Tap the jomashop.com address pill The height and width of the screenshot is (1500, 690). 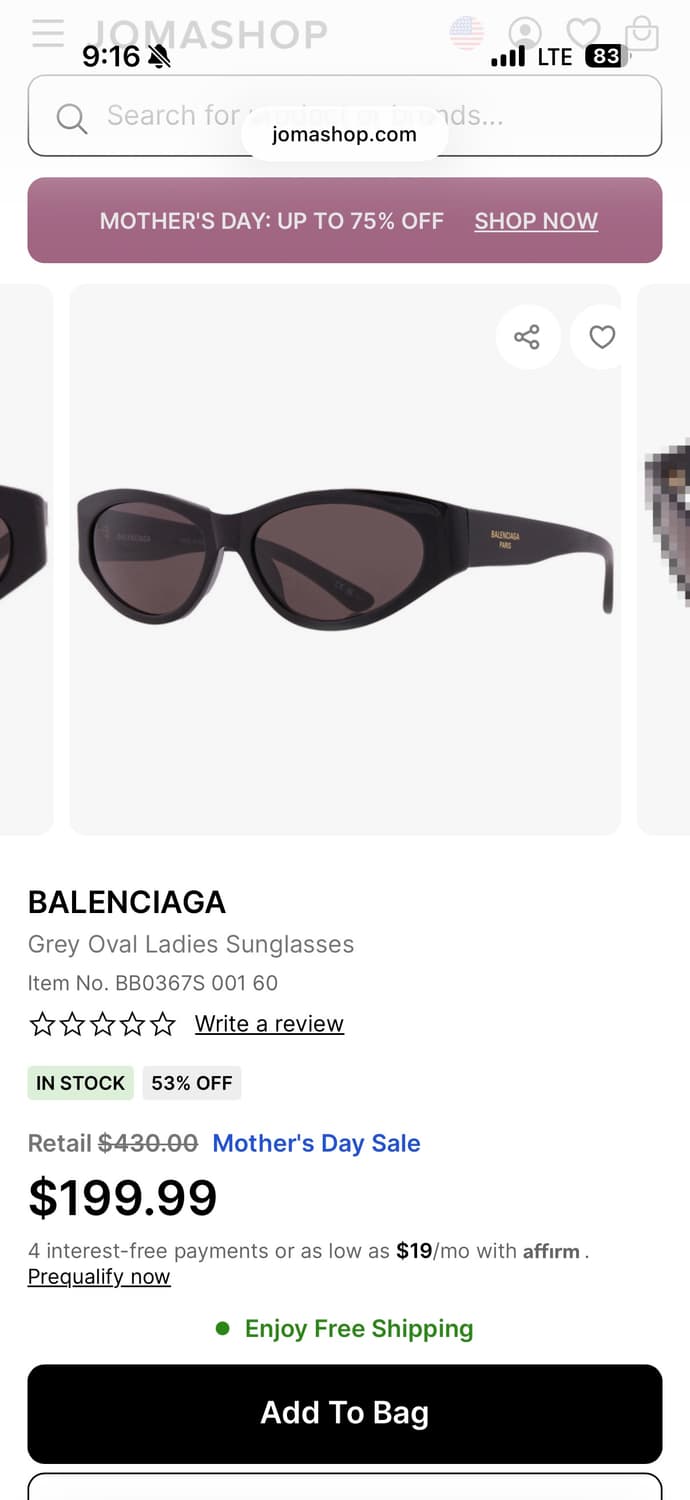tap(344, 135)
